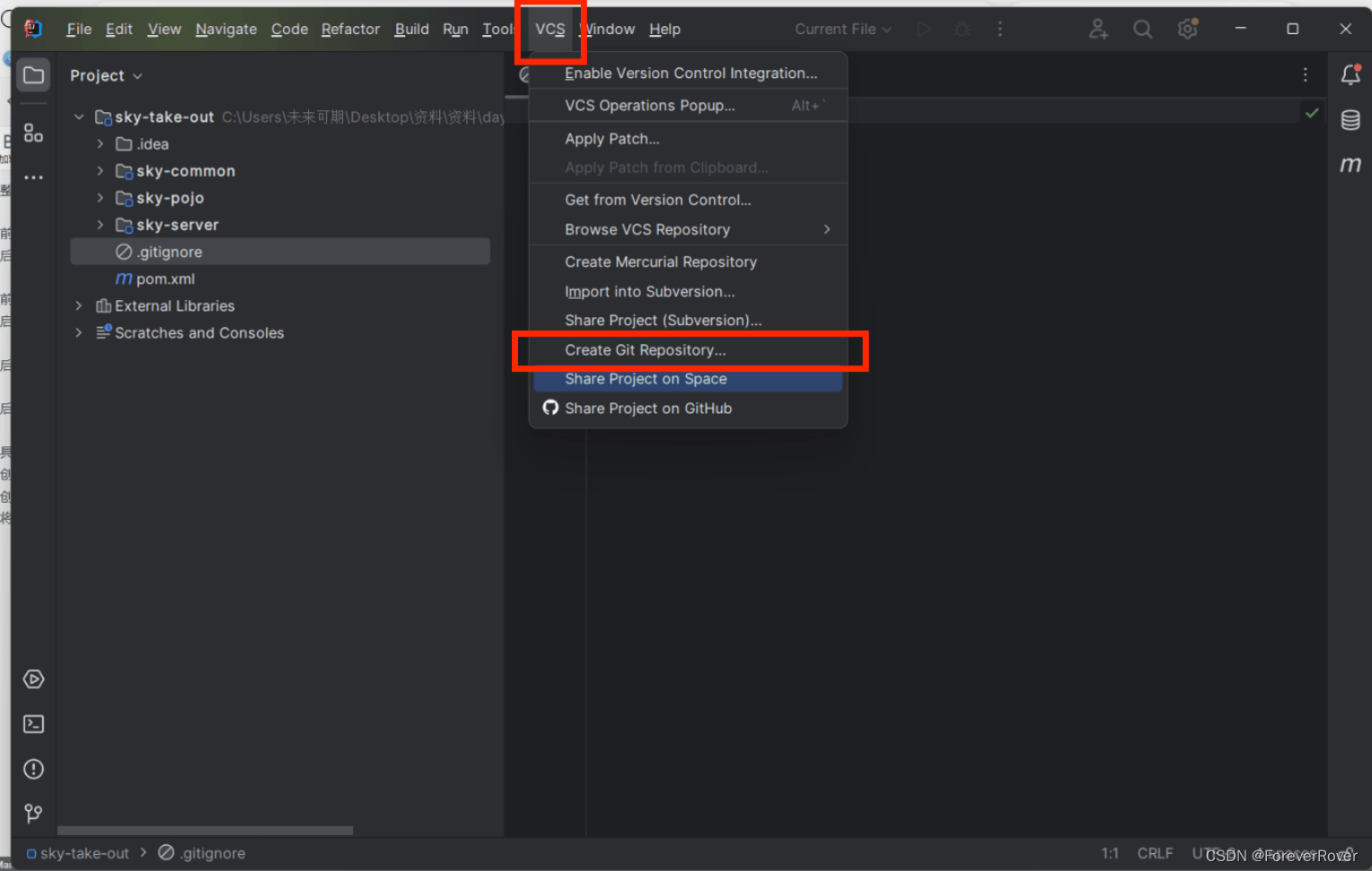The image size is (1372, 871).
Task: Choose Enable Version Control Integration
Action: (x=688, y=74)
